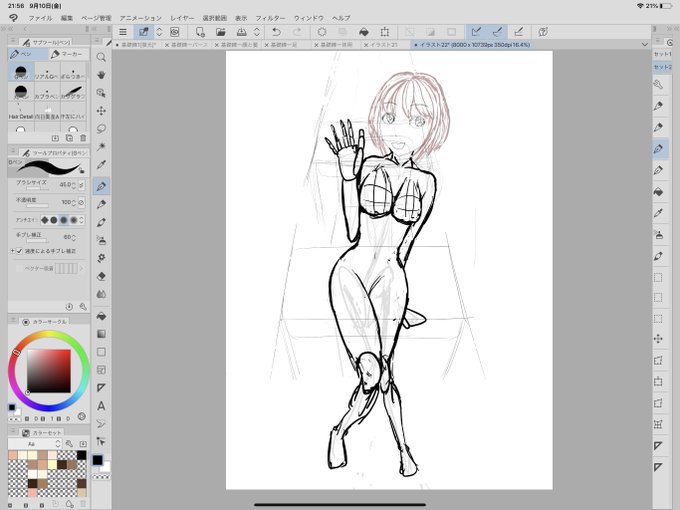Open the hamburger menu in the command bar
Image resolution: width=680 pixels, height=510 pixels.
click(123, 32)
